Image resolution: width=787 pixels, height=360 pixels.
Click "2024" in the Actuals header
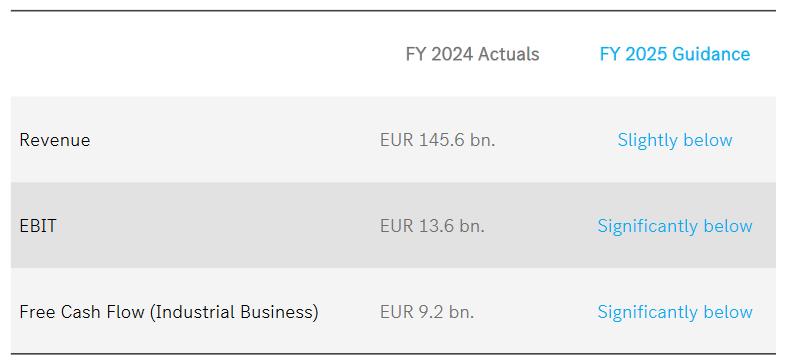(452, 54)
